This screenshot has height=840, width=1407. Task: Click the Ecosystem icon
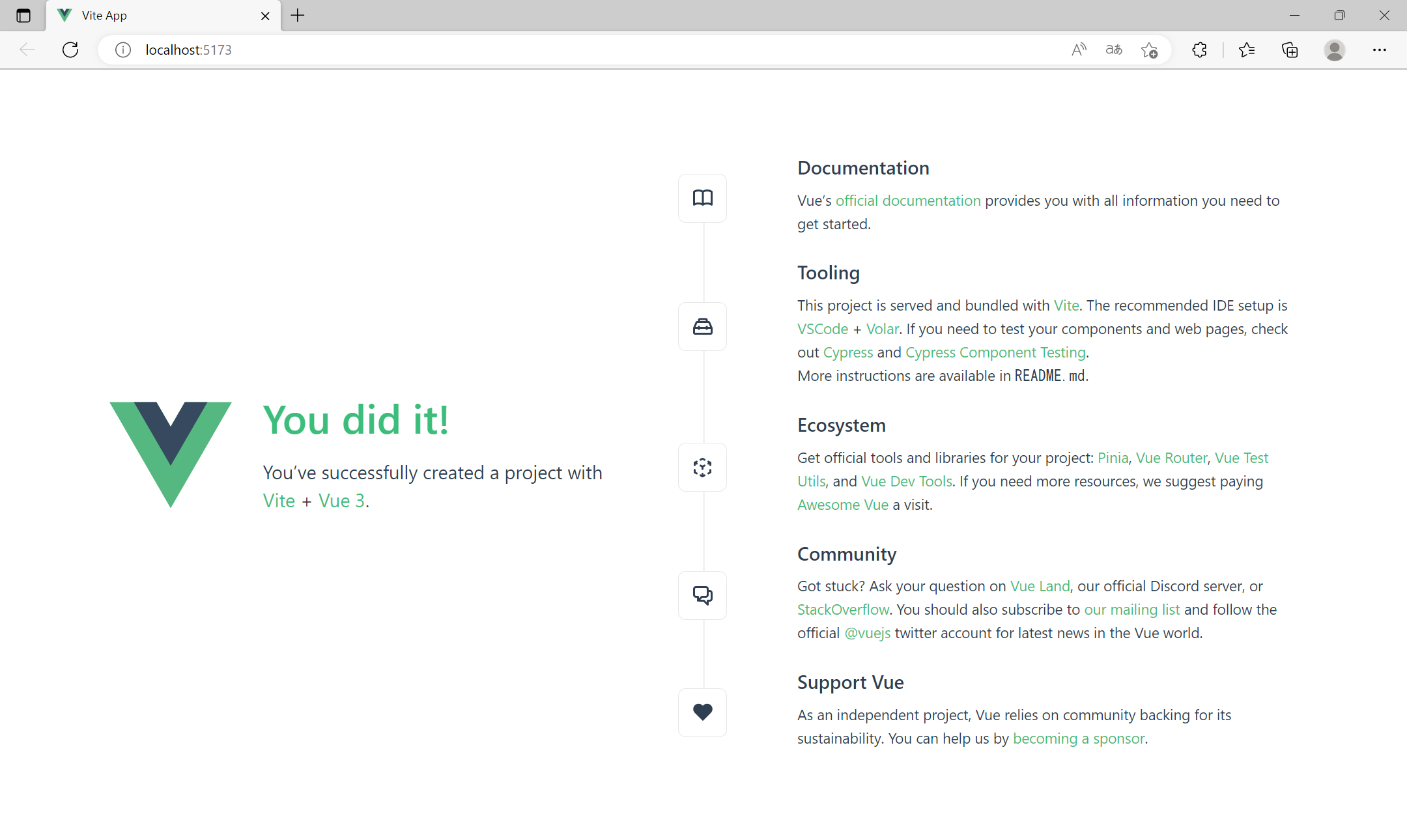tap(702, 468)
